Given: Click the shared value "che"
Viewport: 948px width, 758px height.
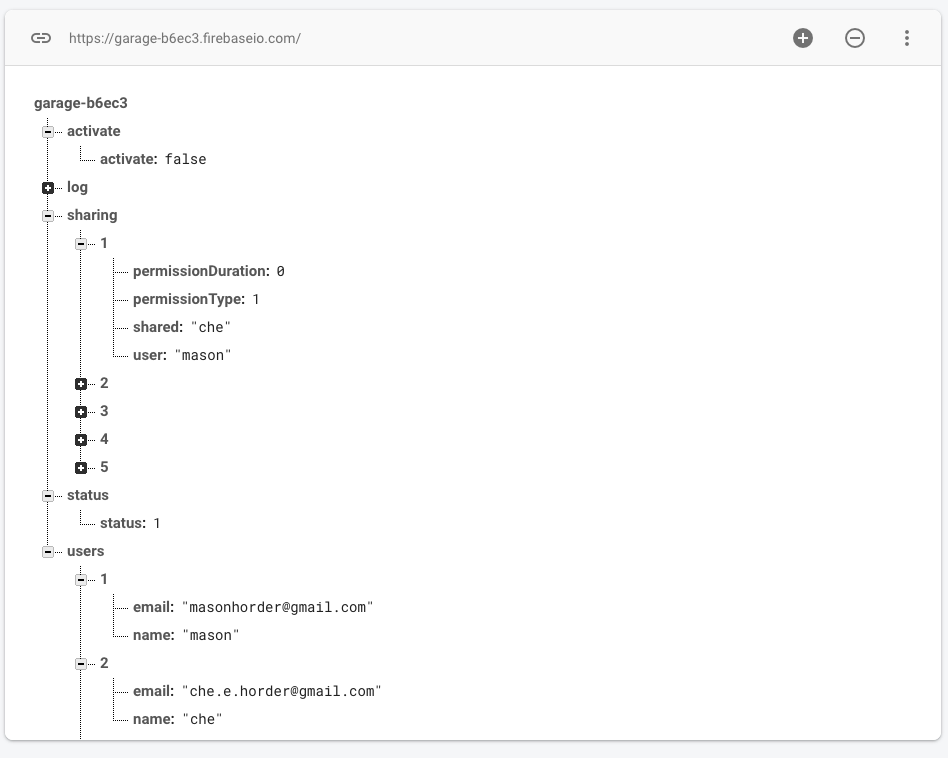Looking at the screenshot, I should [211, 328].
